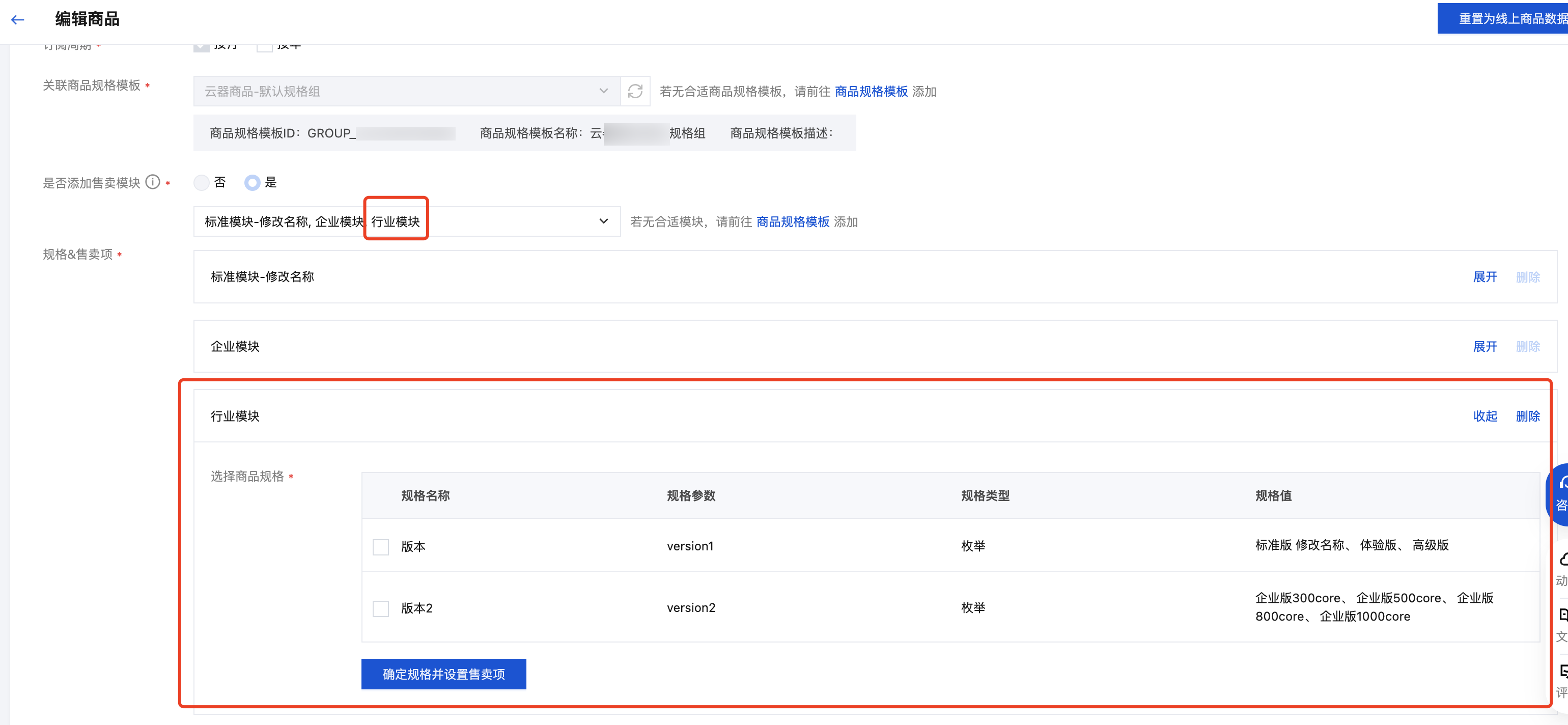The image size is (1568, 725).
Task: Delete the 行业模块 section
Action: click(1527, 416)
